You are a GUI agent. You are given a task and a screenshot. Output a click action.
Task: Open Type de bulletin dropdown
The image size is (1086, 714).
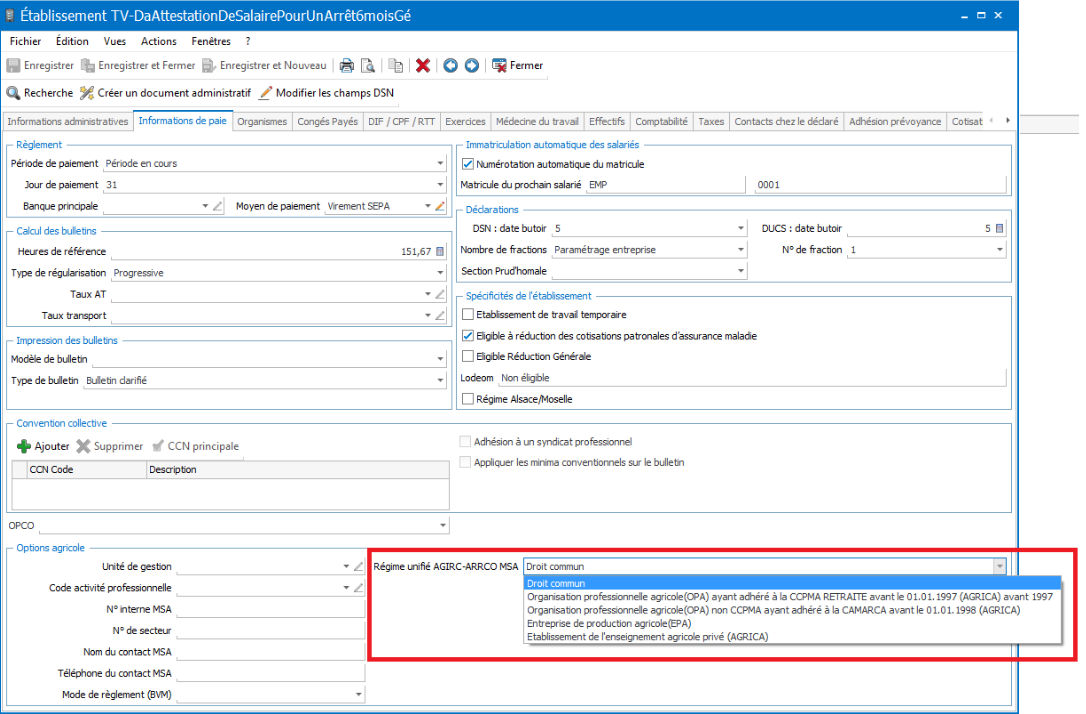440,380
